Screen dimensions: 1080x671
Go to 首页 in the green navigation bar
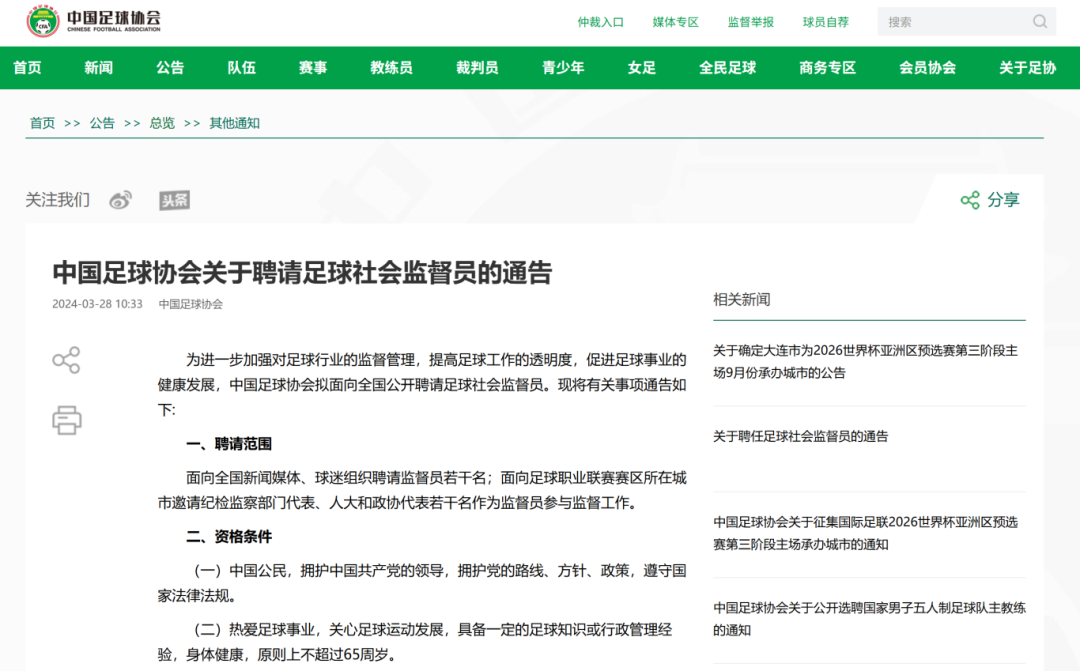click(27, 68)
